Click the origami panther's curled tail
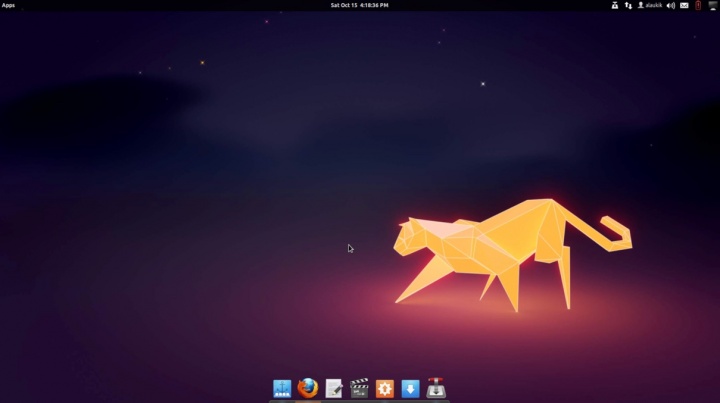720x403 pixels. pos(615,235)
